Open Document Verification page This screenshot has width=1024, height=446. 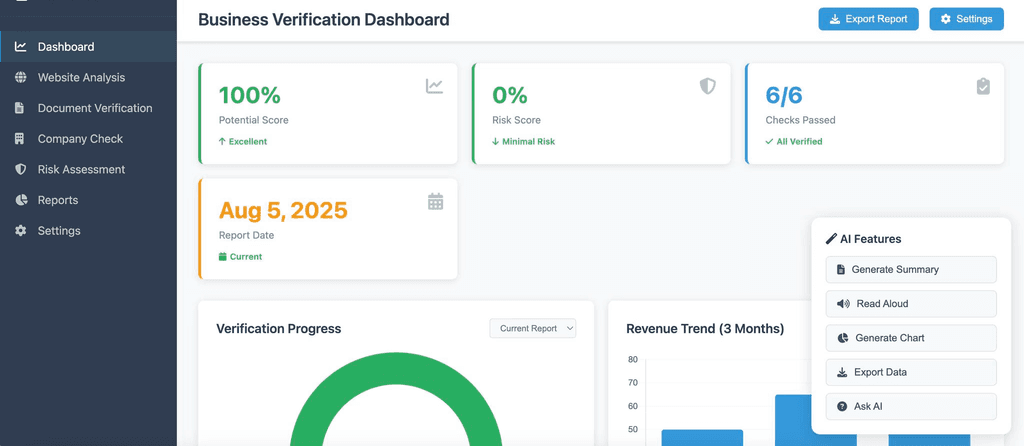tap(88, 108)
